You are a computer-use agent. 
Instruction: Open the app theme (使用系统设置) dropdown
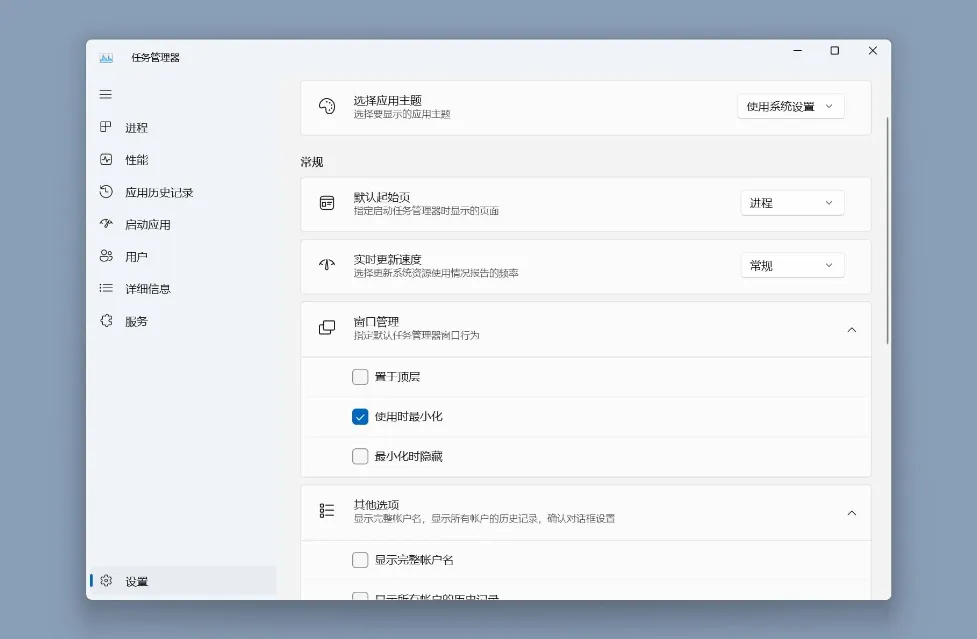click(x=791, y=105)
